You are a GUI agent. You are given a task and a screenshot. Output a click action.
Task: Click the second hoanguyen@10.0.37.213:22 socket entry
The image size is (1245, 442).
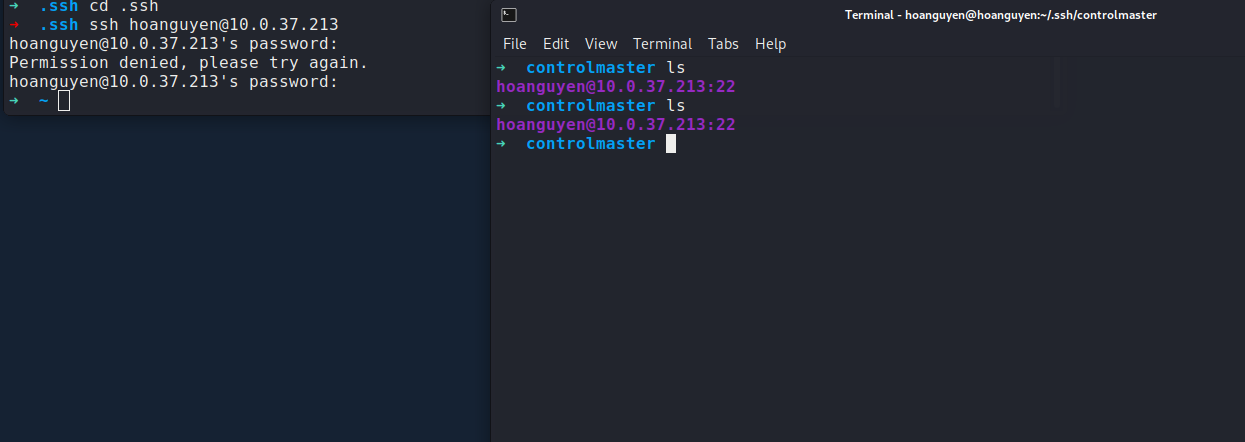(x=616, y=125)
